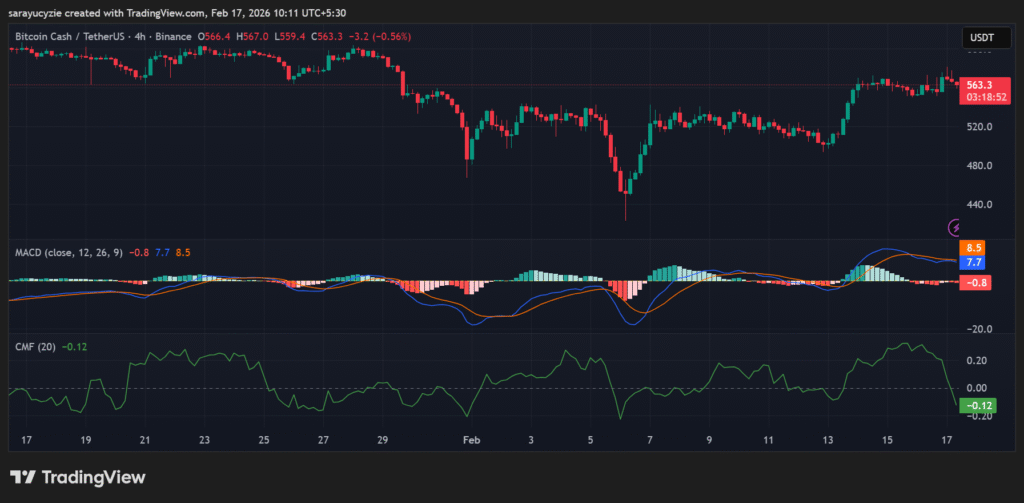Click the green -0.12 CMF value label
The width and height of the screenshot is (1024, 503).
point(975,405)
